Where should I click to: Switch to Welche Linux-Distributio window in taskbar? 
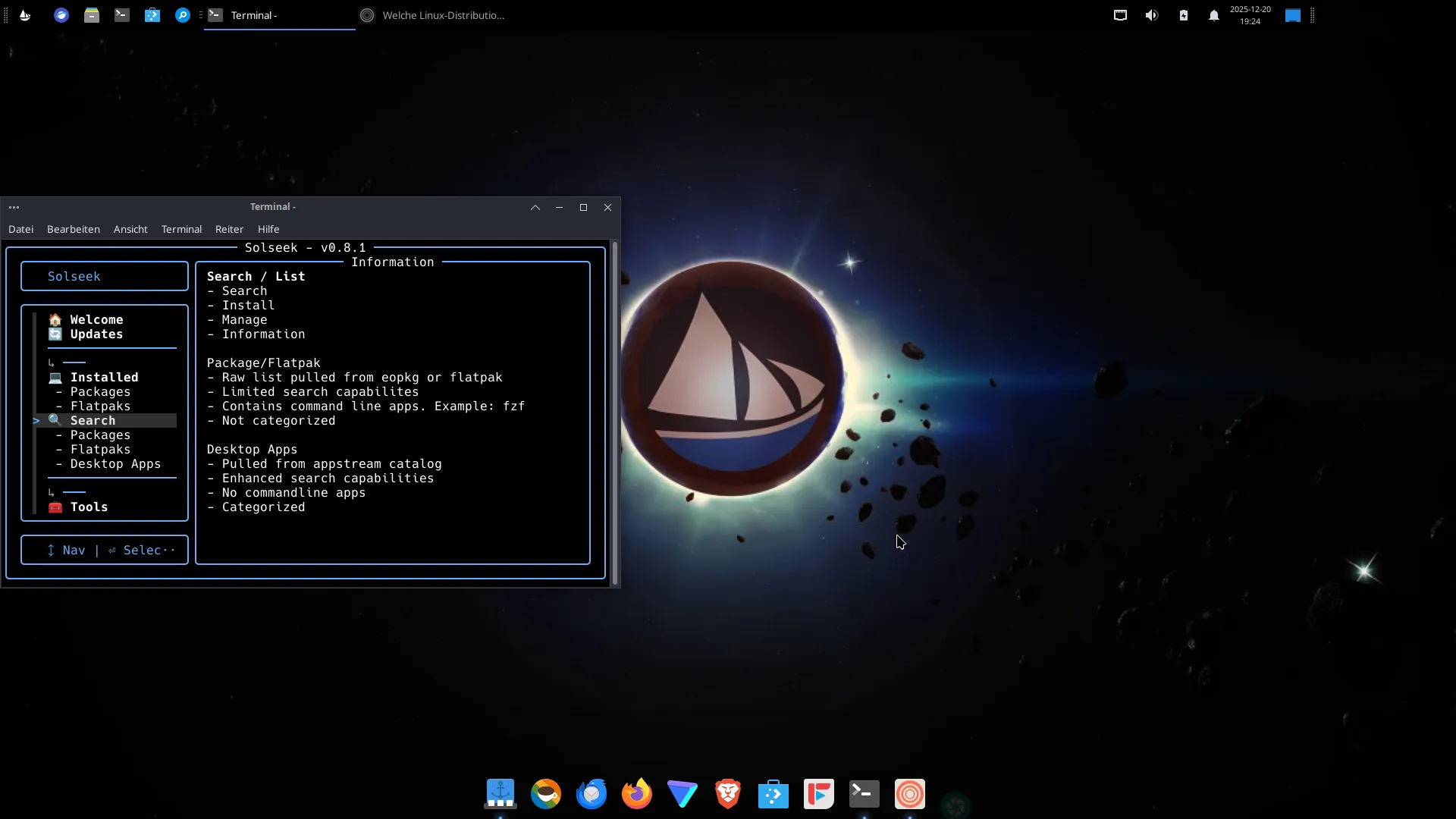pos(443,15)
